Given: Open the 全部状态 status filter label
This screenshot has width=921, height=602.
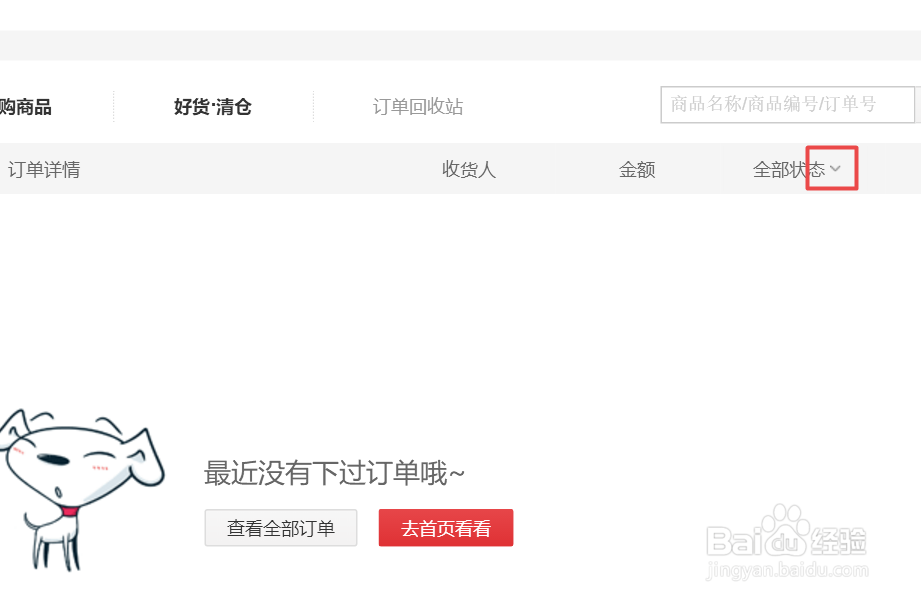Looking at the screenshot, I should 789,170.
